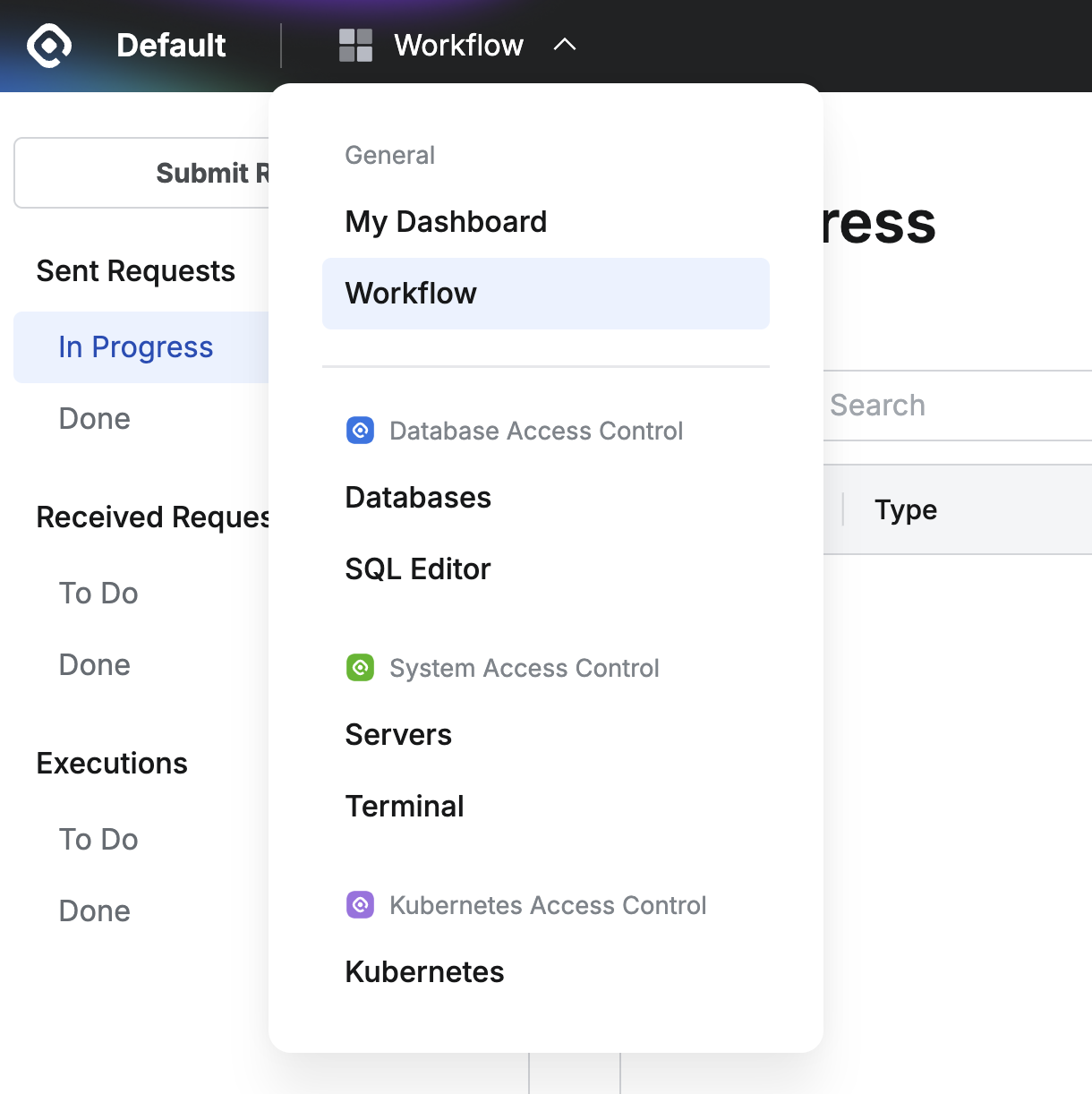Open To Do under Executions
1092x1094 pixels.
point(98,840)
